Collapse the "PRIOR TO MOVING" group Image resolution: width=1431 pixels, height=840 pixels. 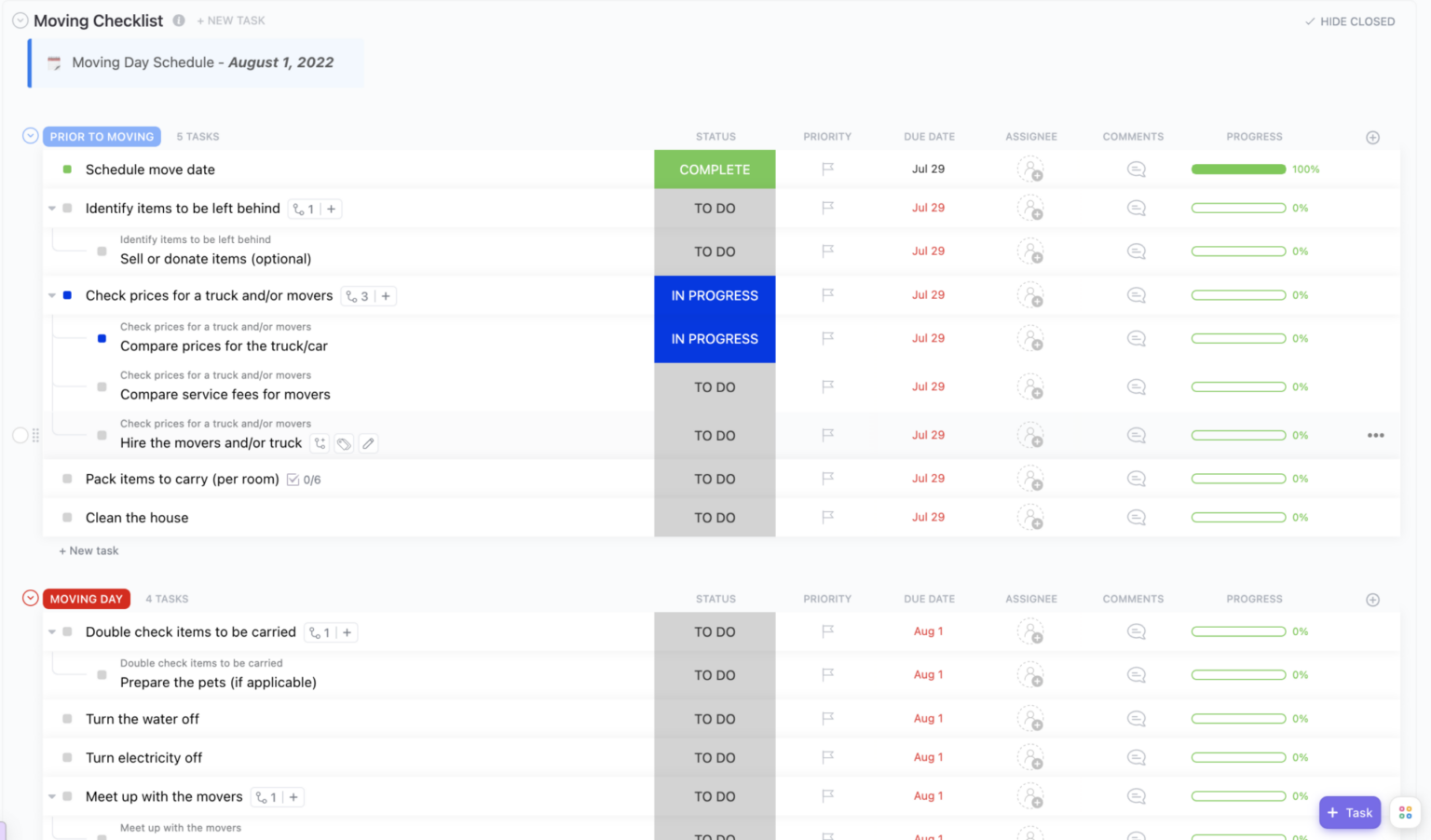[29, 135]
